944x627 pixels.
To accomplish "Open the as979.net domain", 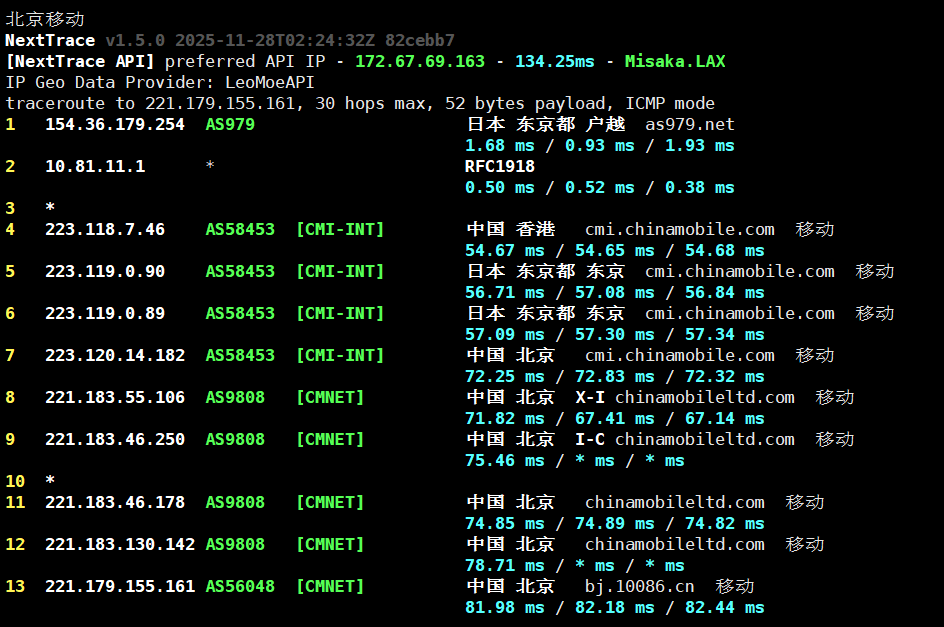I will click(x=690, y=124).
